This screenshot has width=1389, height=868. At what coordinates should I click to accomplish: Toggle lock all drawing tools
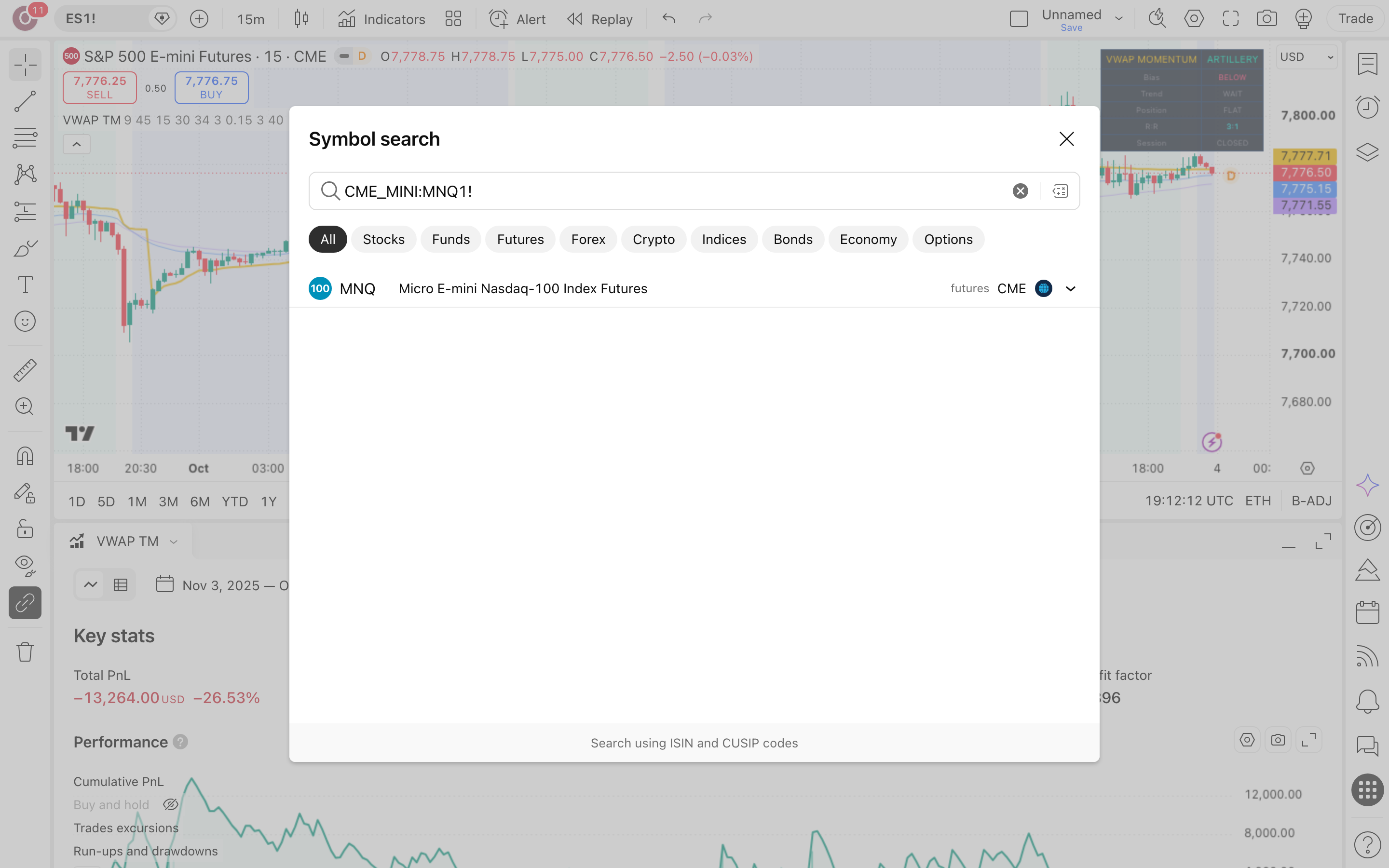coord(25,529)
